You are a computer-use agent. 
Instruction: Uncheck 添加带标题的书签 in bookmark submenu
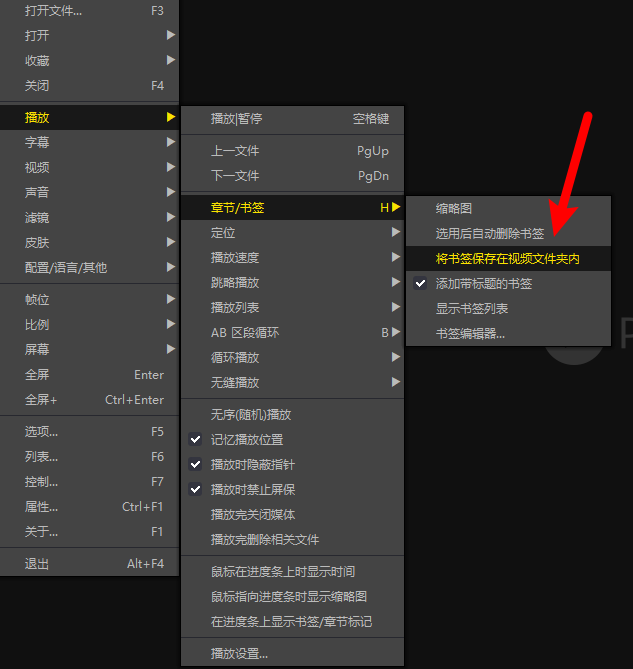click(x=483, y=284)
